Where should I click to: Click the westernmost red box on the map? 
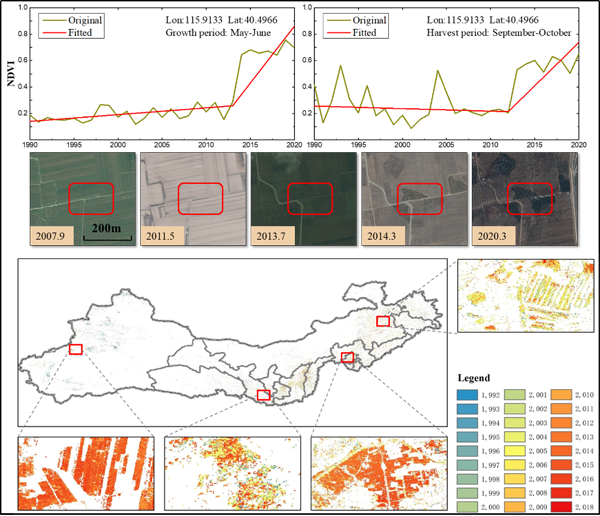75,348
